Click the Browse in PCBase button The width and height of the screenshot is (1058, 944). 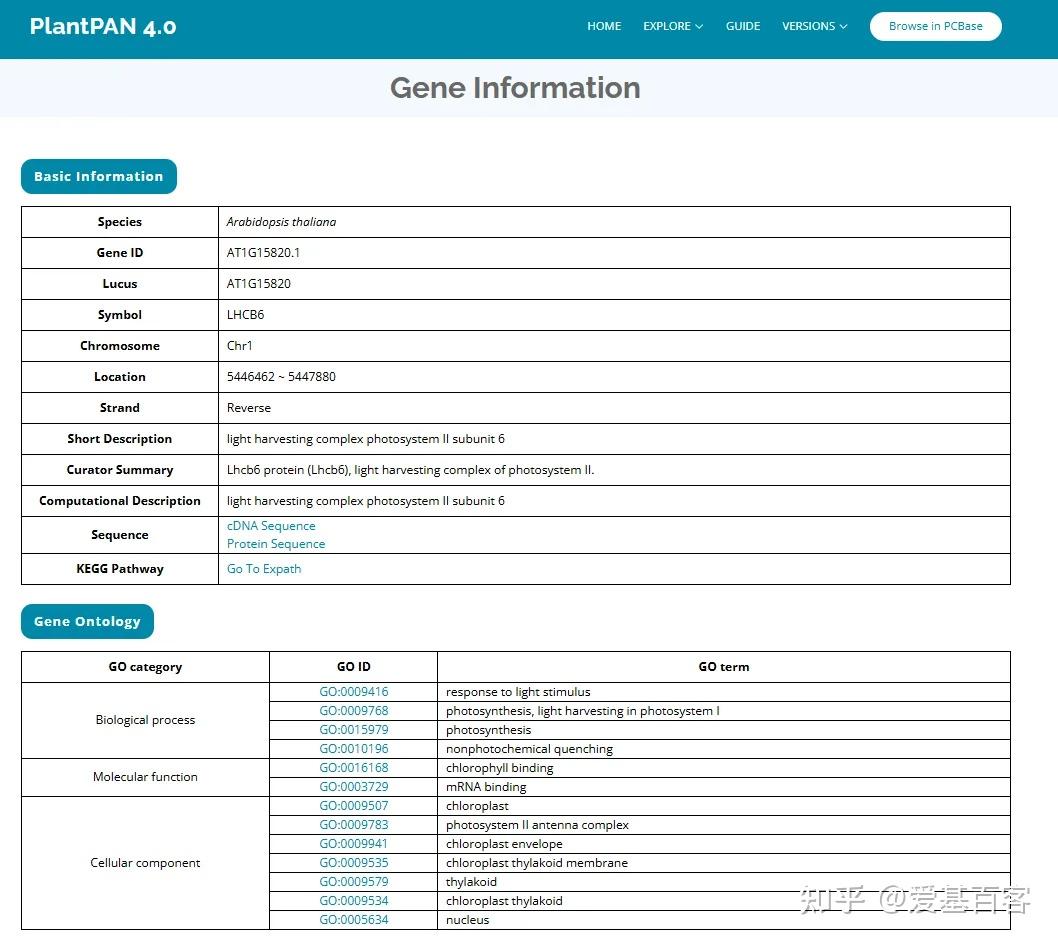tap(935, 26)
